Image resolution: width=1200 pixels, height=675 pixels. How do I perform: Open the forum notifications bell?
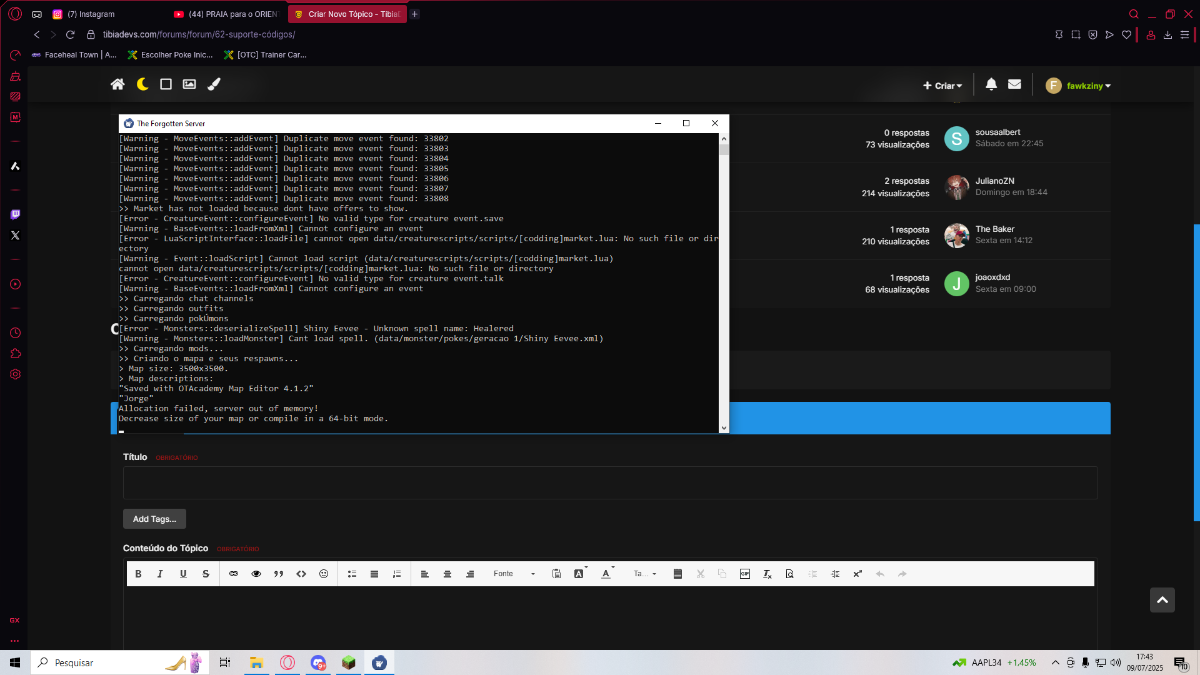991,85
